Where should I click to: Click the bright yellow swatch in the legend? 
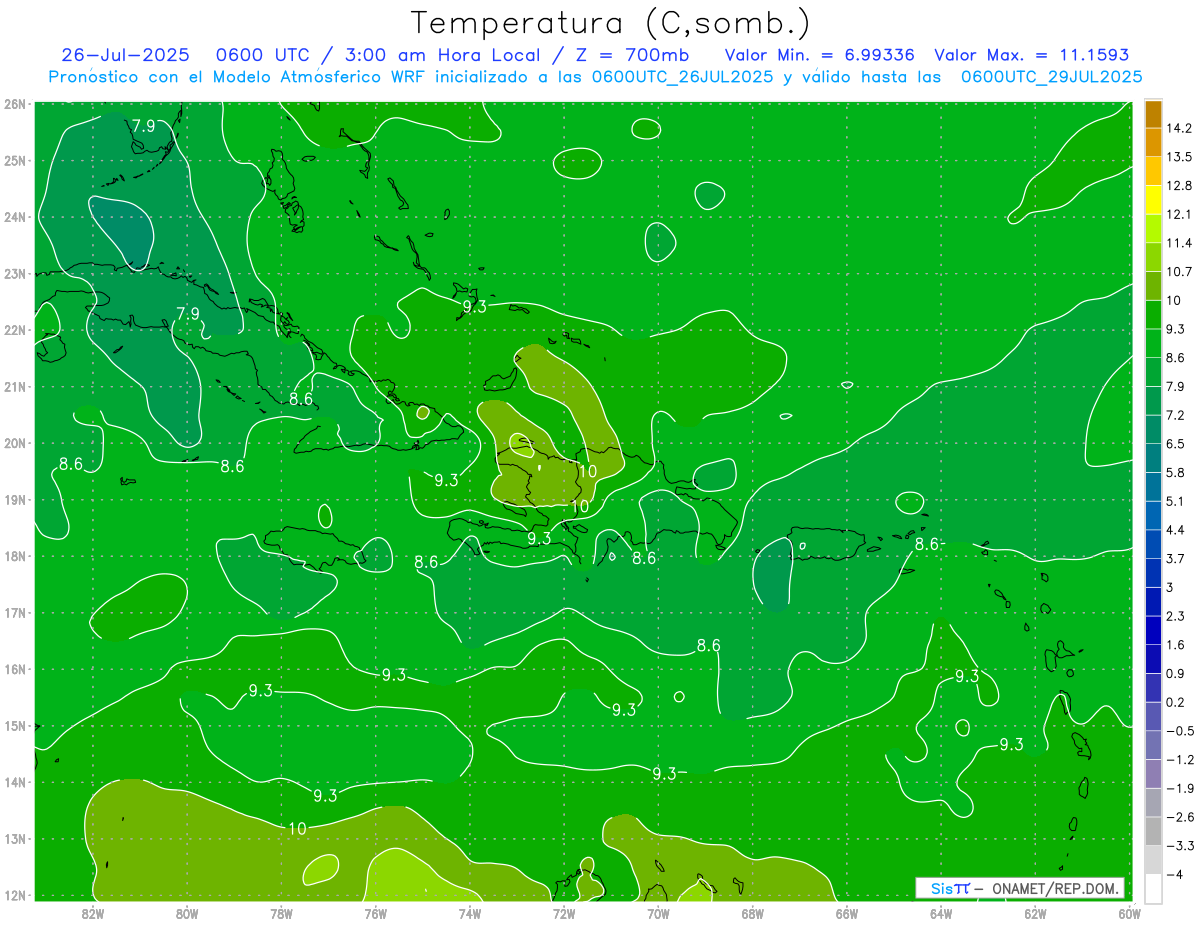(1153, 200)
